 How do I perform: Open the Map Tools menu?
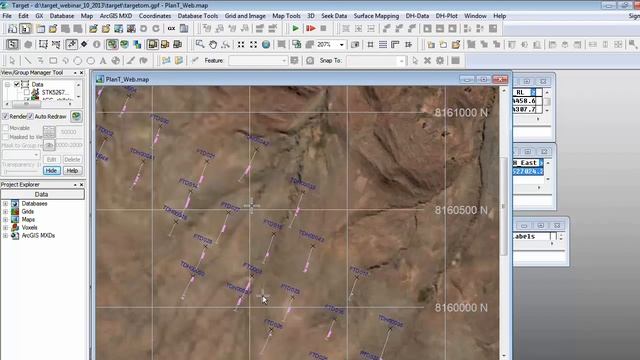pyautogui.click(x=286, y=16)
